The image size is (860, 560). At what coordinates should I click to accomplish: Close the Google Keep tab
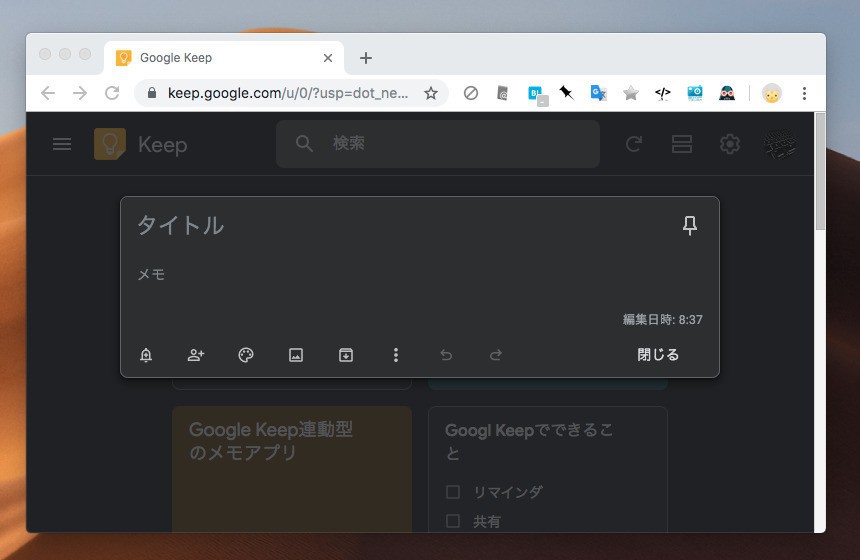tap(328, 58)
